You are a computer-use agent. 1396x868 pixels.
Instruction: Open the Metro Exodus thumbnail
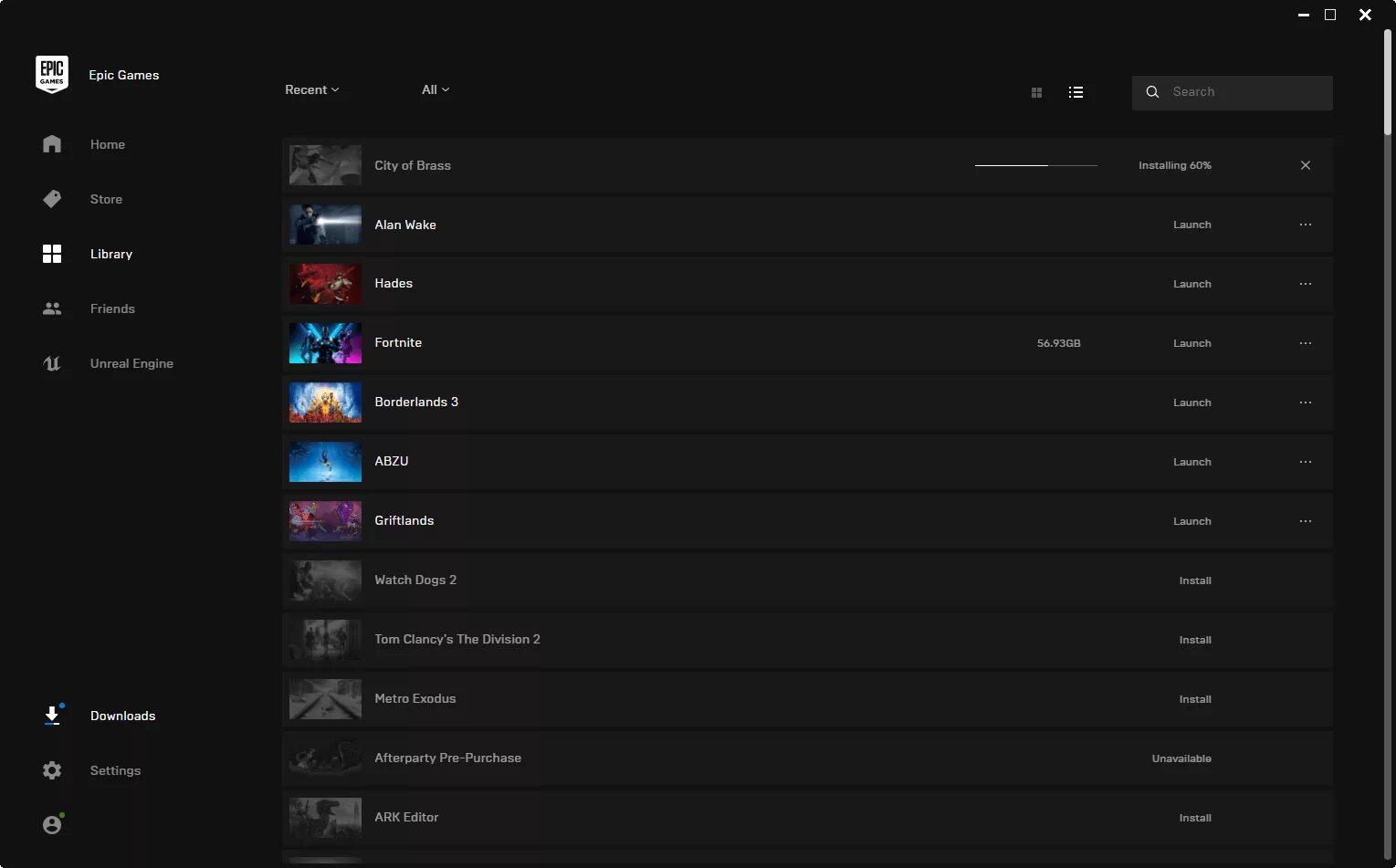coord(325,699)
